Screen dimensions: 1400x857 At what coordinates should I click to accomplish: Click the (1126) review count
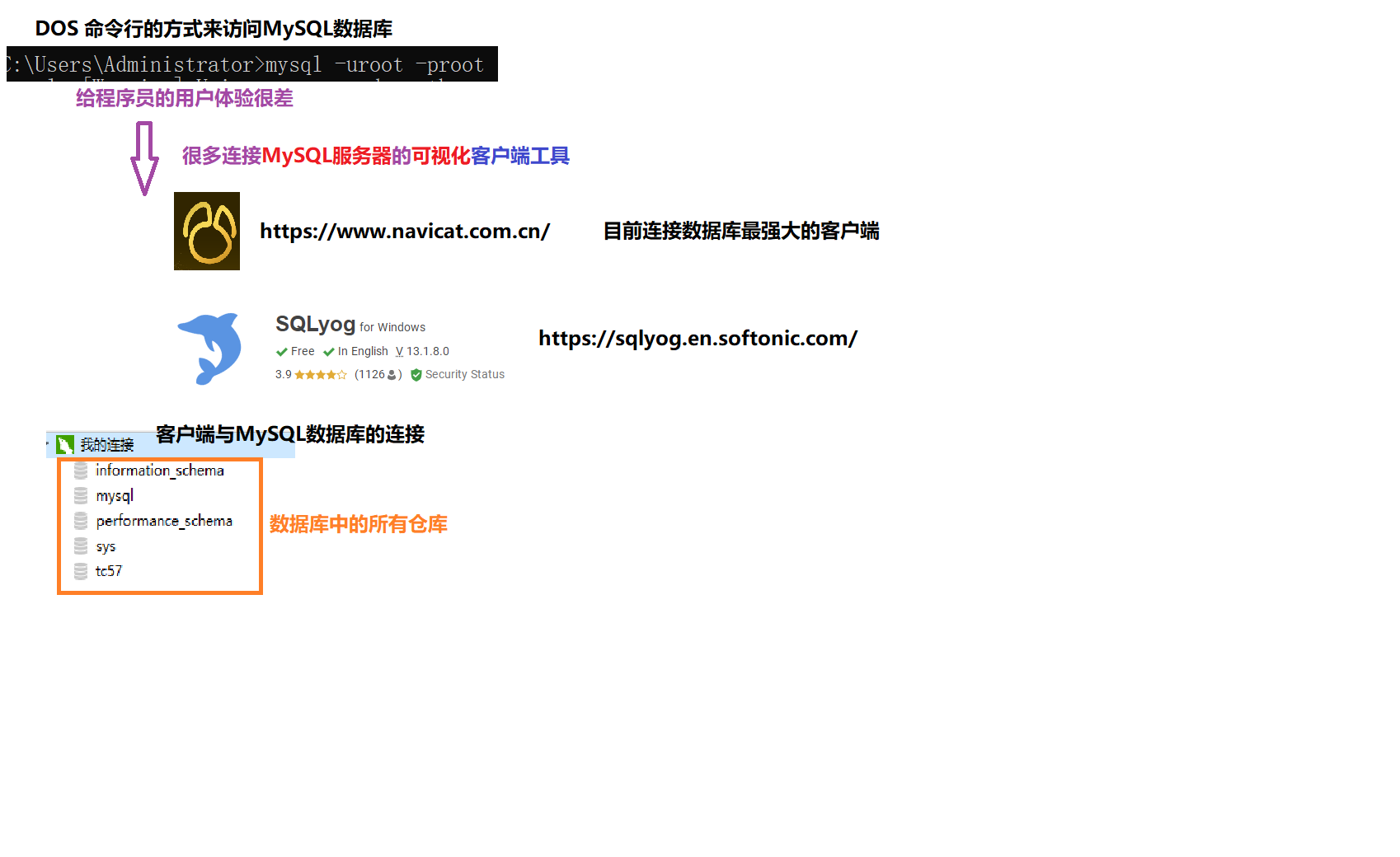coord(378,375)
